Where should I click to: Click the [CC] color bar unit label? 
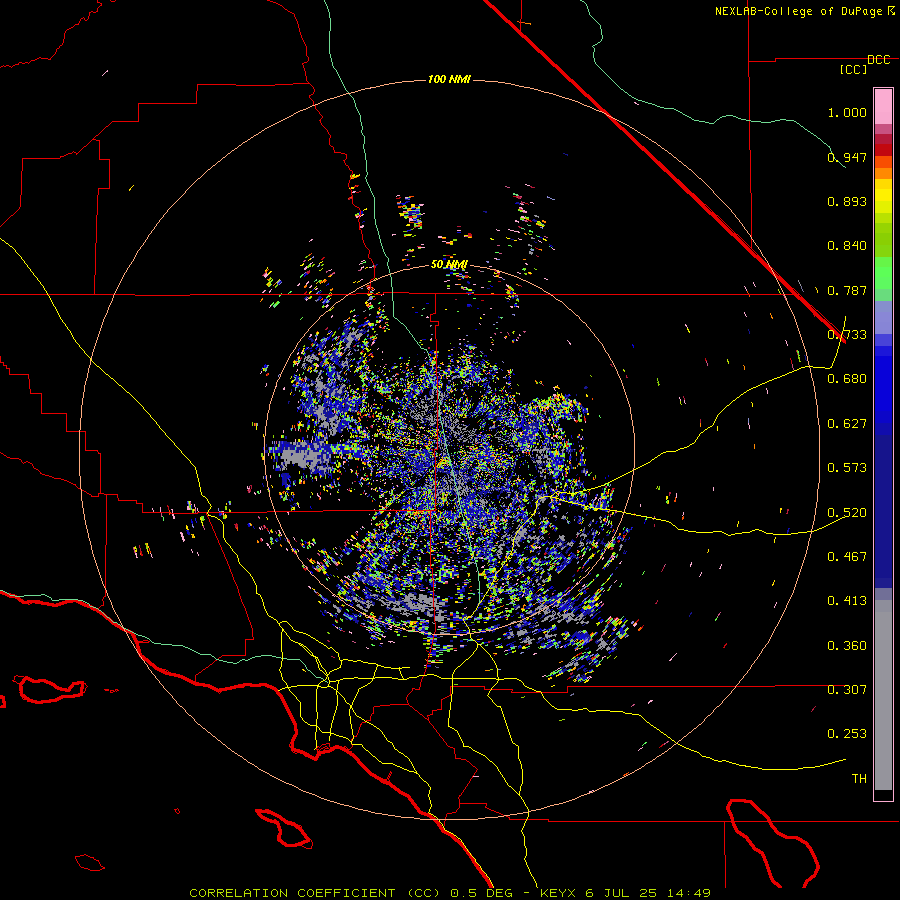point(854,69)
